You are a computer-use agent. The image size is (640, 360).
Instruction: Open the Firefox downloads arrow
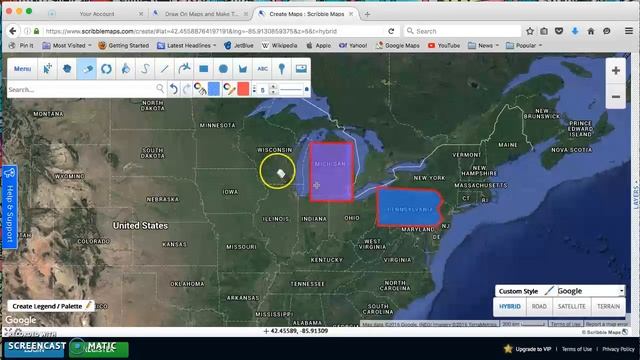pos(575,31)
